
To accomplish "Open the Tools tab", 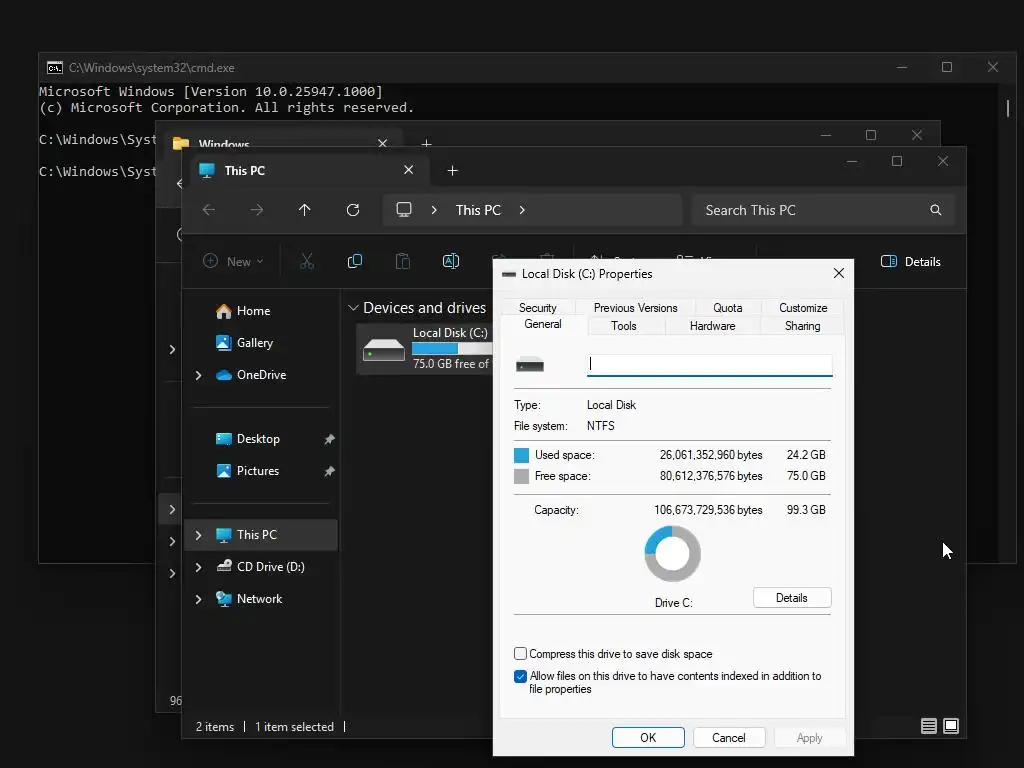I will click(x=624, y=326).
